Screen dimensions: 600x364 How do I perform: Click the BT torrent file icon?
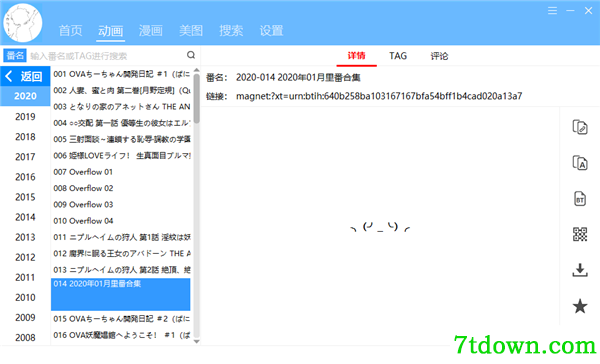(580, 199)
